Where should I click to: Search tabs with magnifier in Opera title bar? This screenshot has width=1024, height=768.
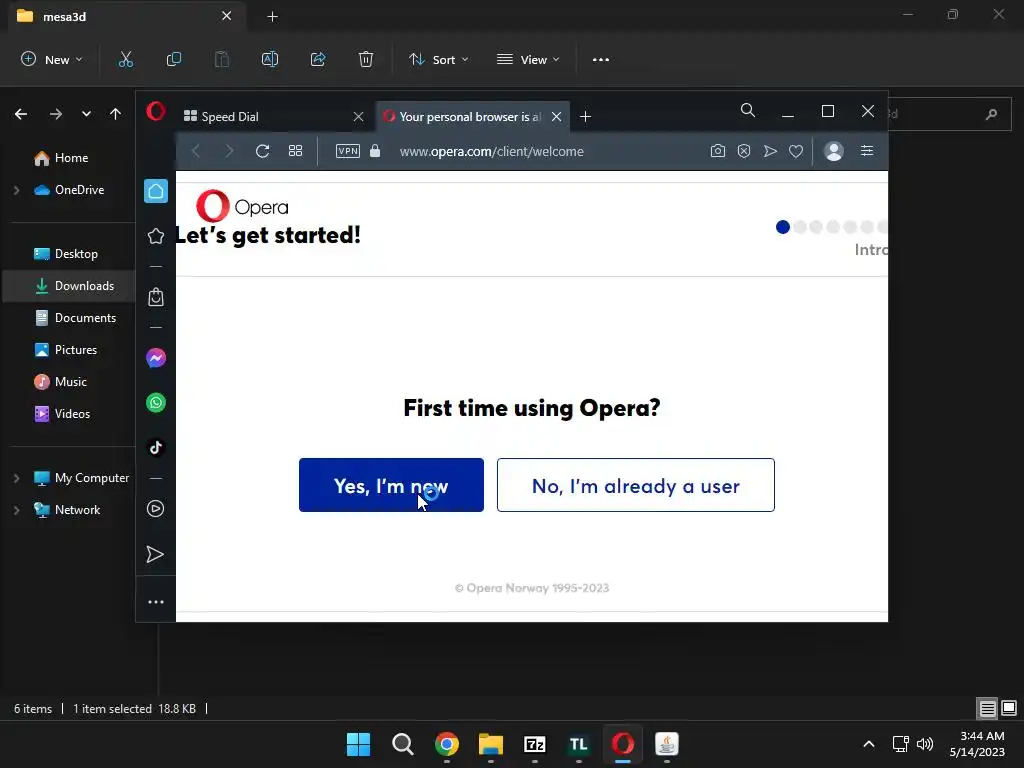[x=748, y=110]
